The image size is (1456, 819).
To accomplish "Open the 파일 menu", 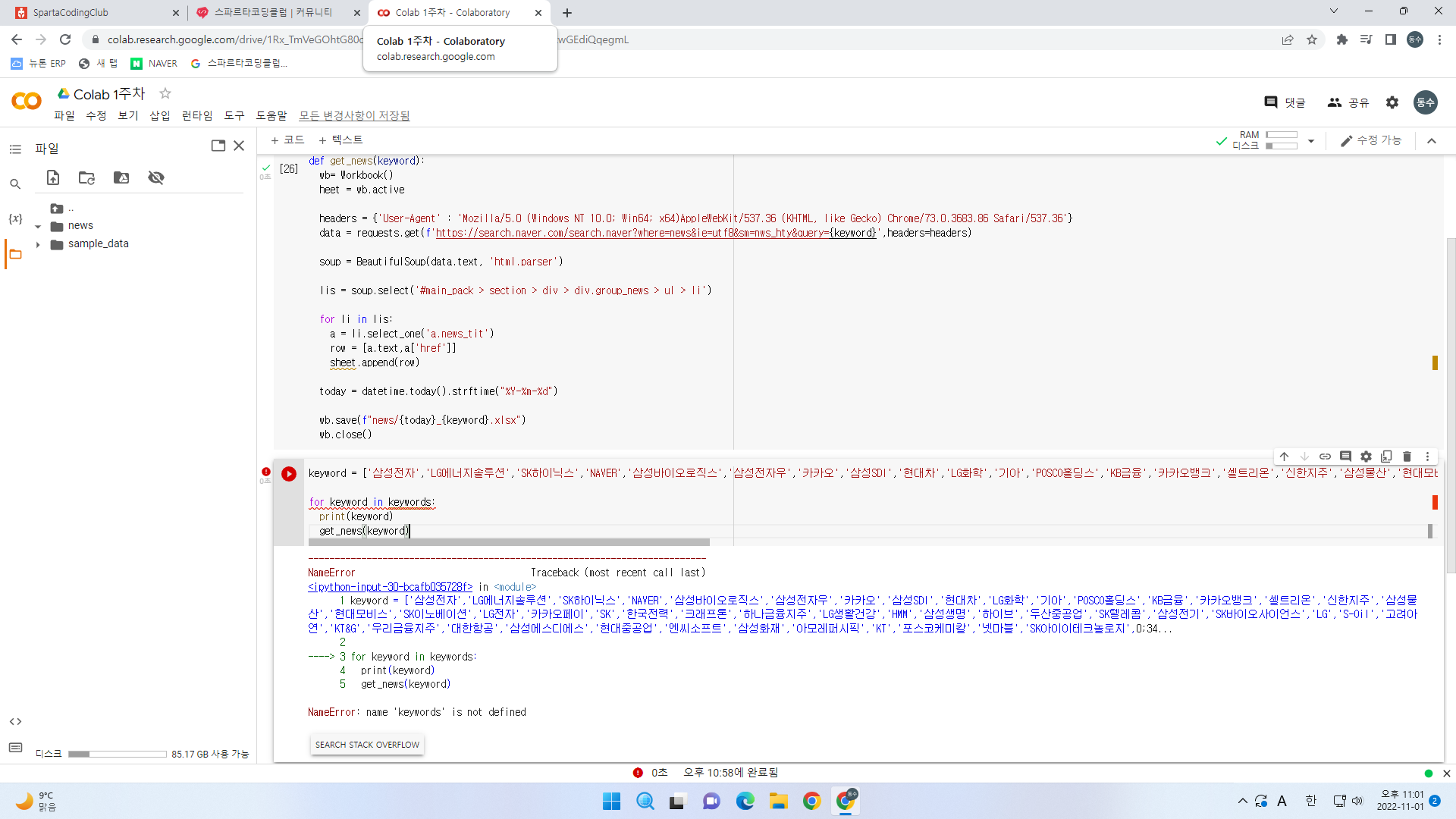I will pos(64,115).
